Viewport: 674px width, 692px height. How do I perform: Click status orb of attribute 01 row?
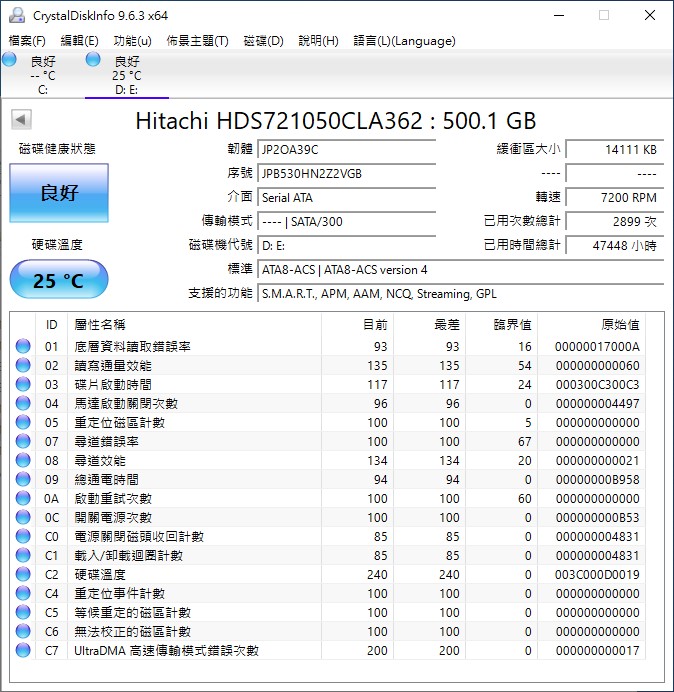click(23, 346)
